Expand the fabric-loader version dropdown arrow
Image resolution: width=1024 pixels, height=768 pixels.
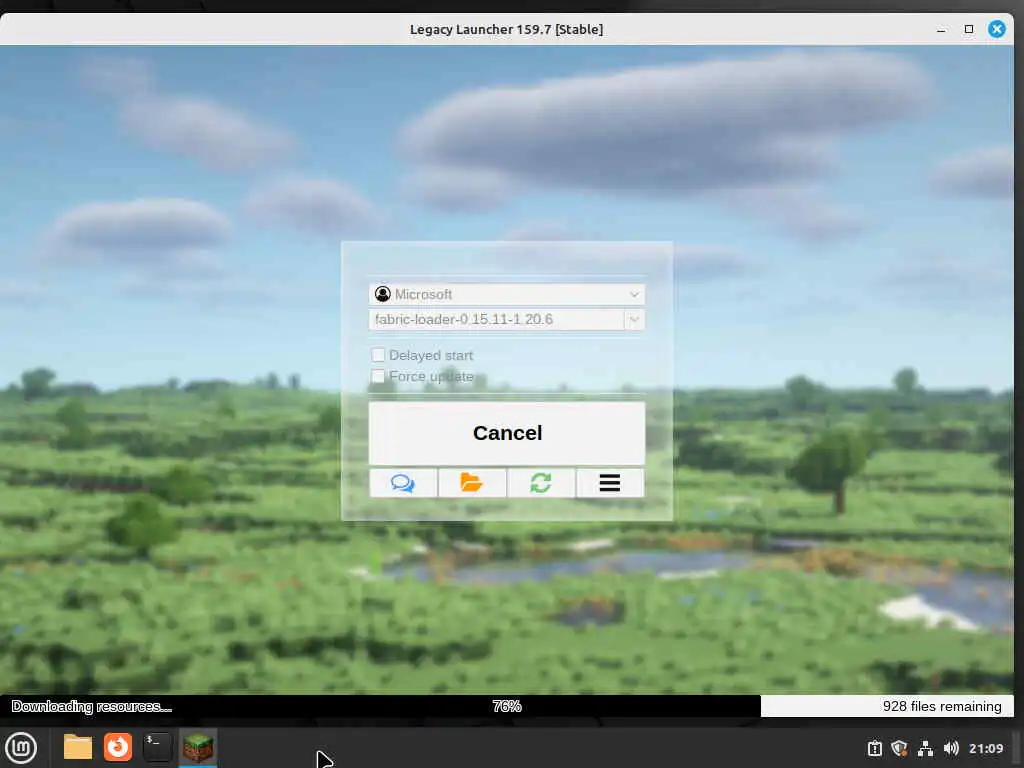pos(634,319)
